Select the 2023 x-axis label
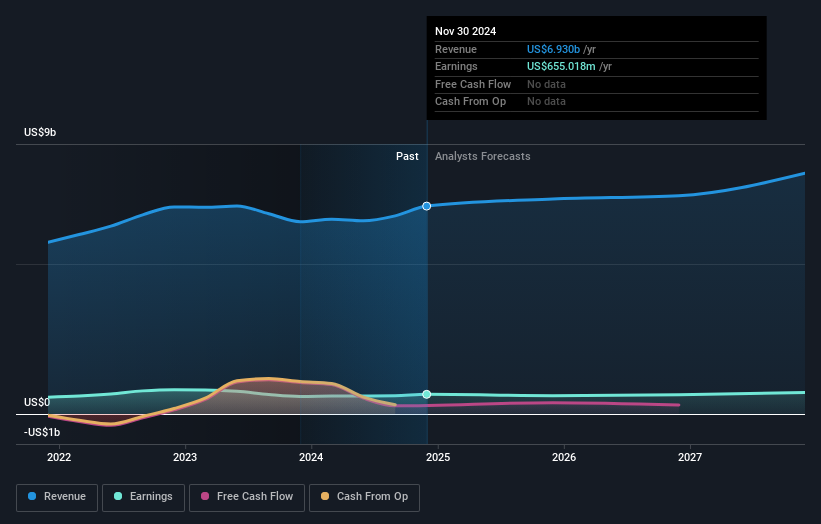 (185, 457)
